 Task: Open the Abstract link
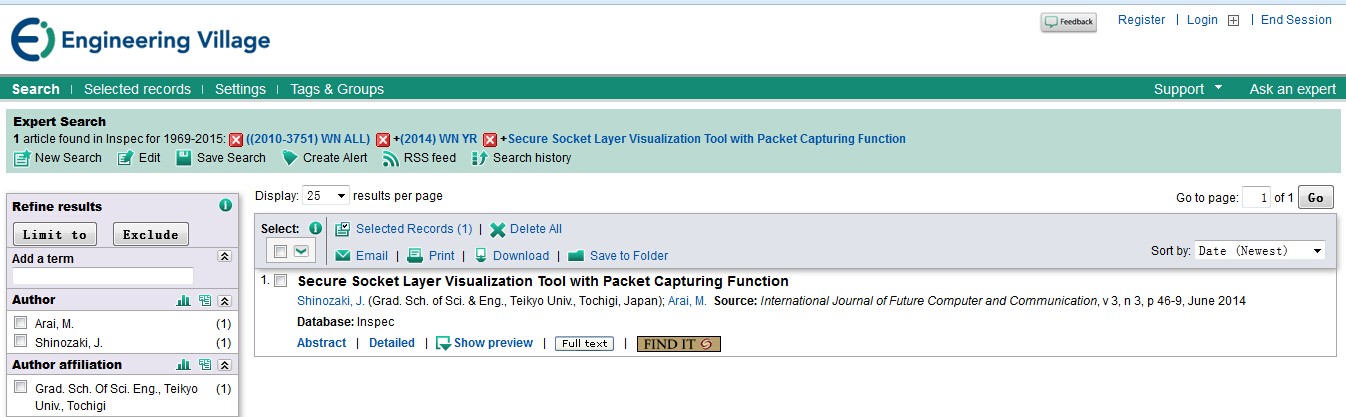click(x=321, y=343)
